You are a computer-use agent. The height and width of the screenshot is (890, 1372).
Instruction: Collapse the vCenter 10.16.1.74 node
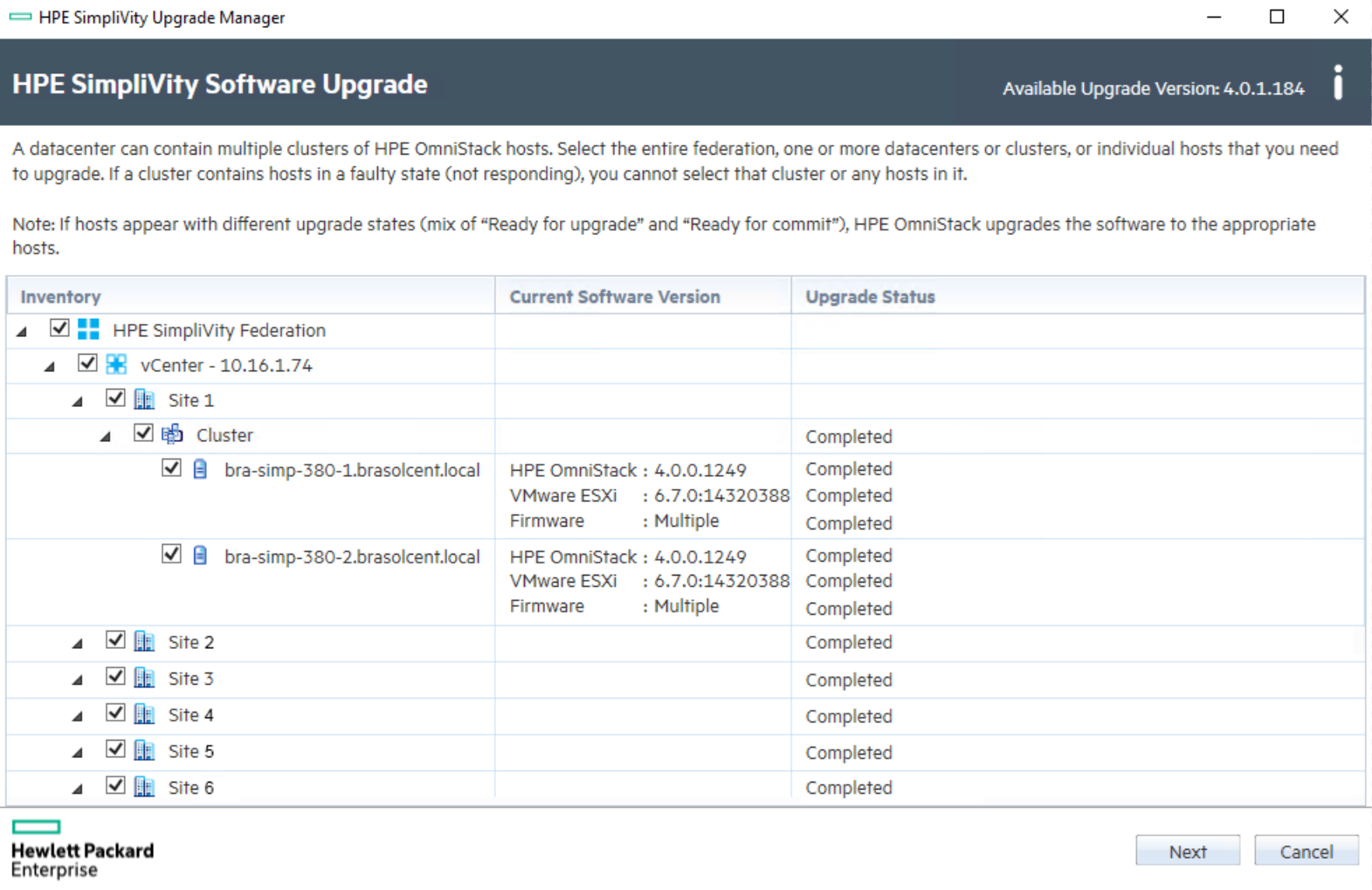point(50,367)
